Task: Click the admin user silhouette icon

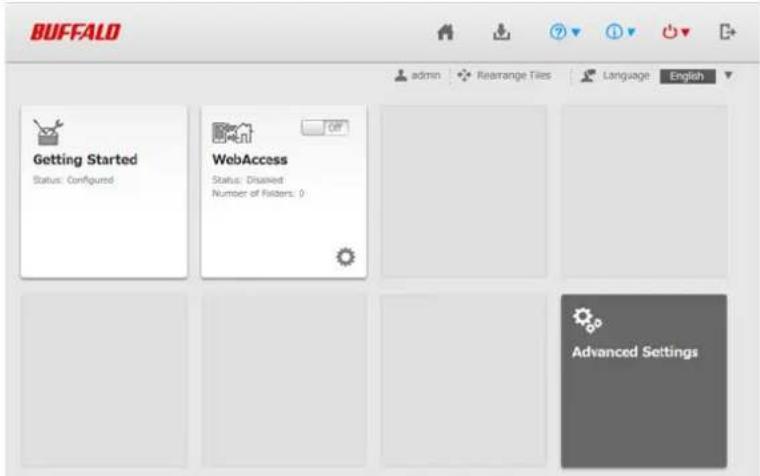Action: pos(401,76)
